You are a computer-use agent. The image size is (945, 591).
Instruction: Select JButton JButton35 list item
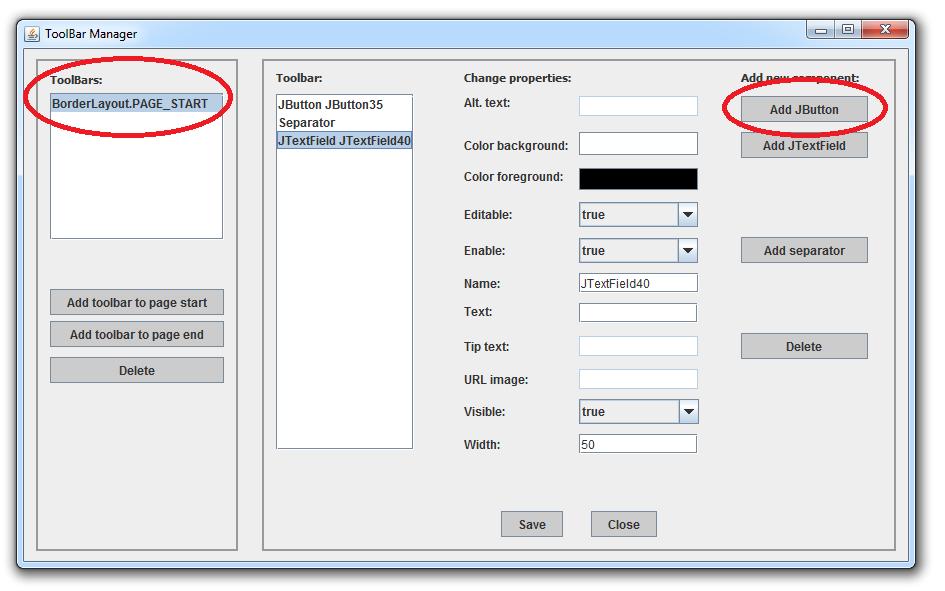(x=344, y=104)
